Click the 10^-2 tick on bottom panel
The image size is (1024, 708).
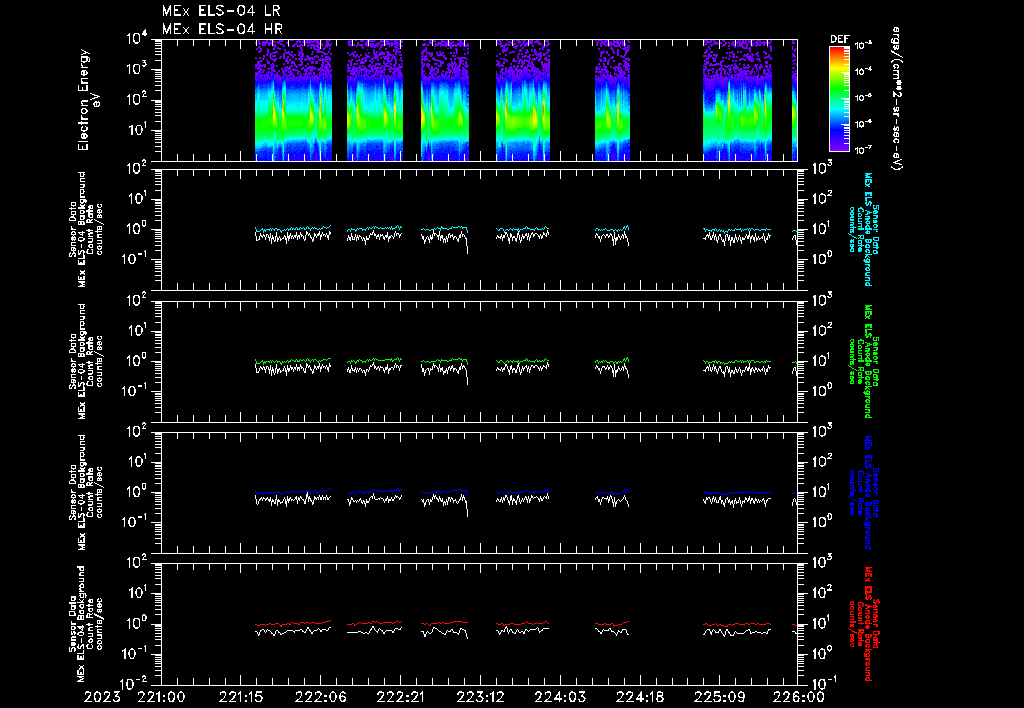point(133,684)
